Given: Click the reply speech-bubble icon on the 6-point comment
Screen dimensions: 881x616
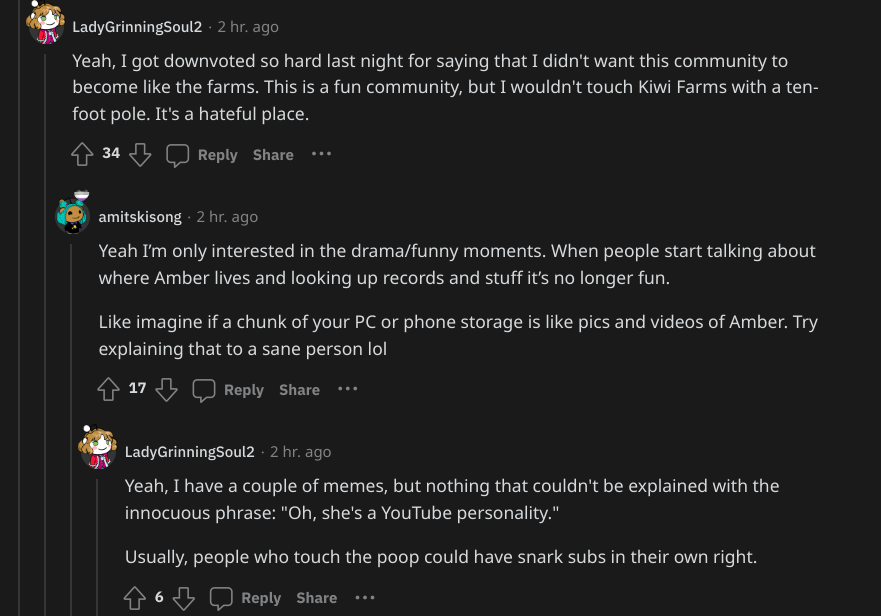Looking at the screenshot, I should (221, 598).
